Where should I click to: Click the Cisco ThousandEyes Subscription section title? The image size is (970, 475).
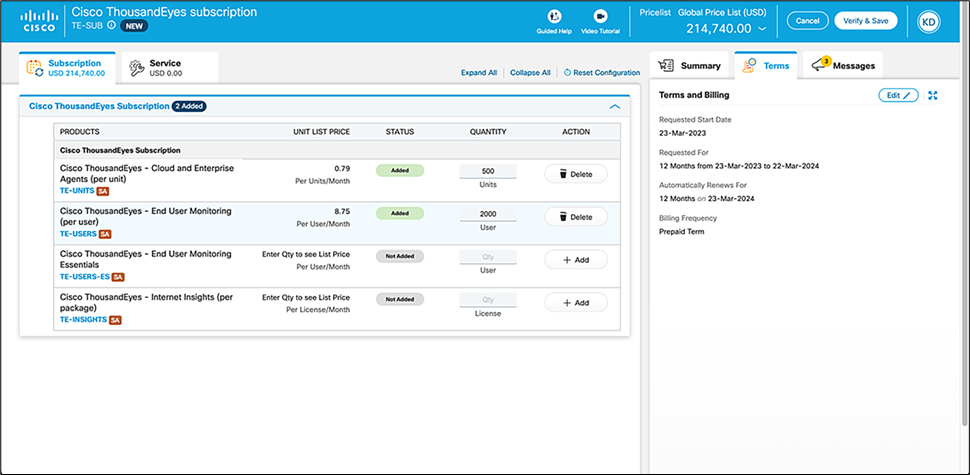[x=99, y=106]
